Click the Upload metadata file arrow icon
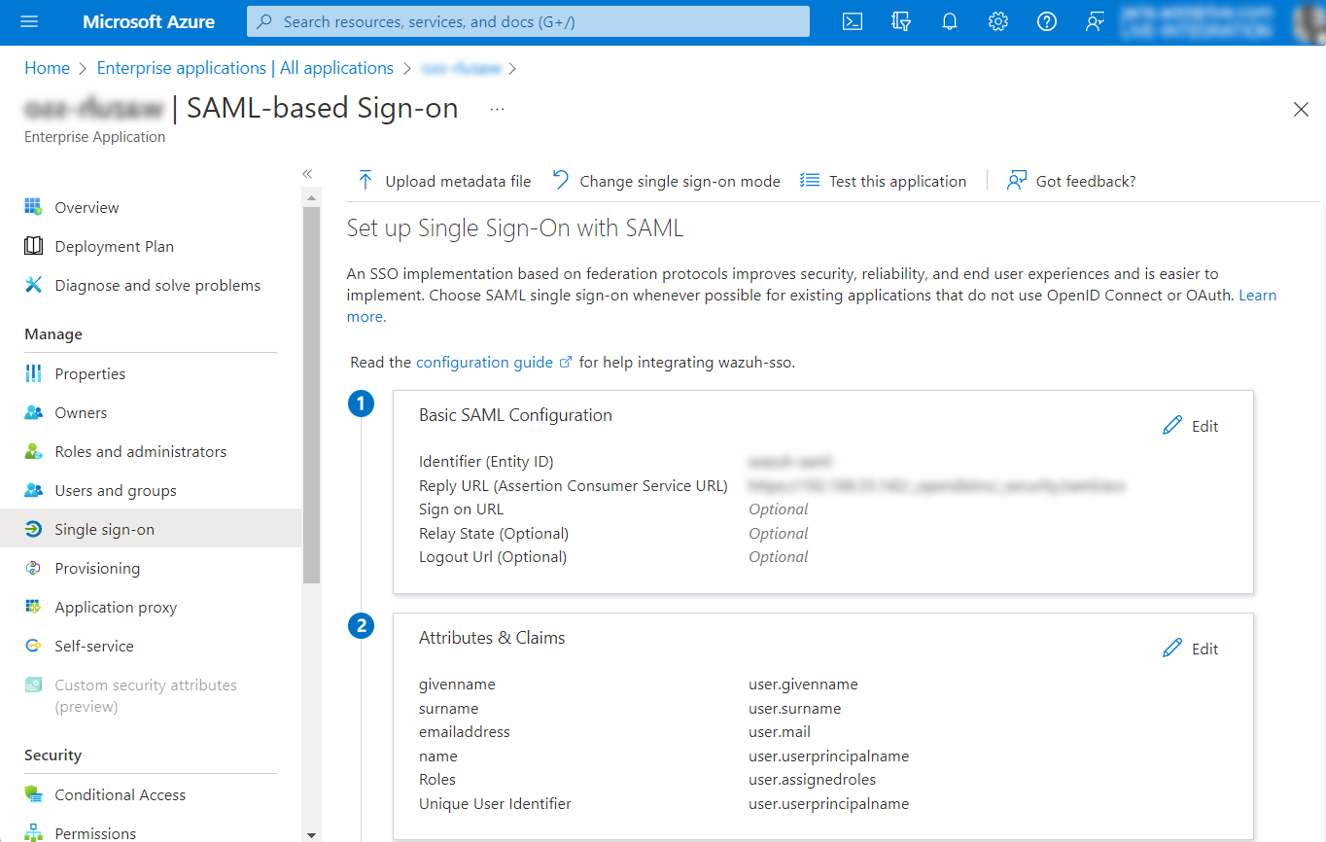 coord(365,180)
